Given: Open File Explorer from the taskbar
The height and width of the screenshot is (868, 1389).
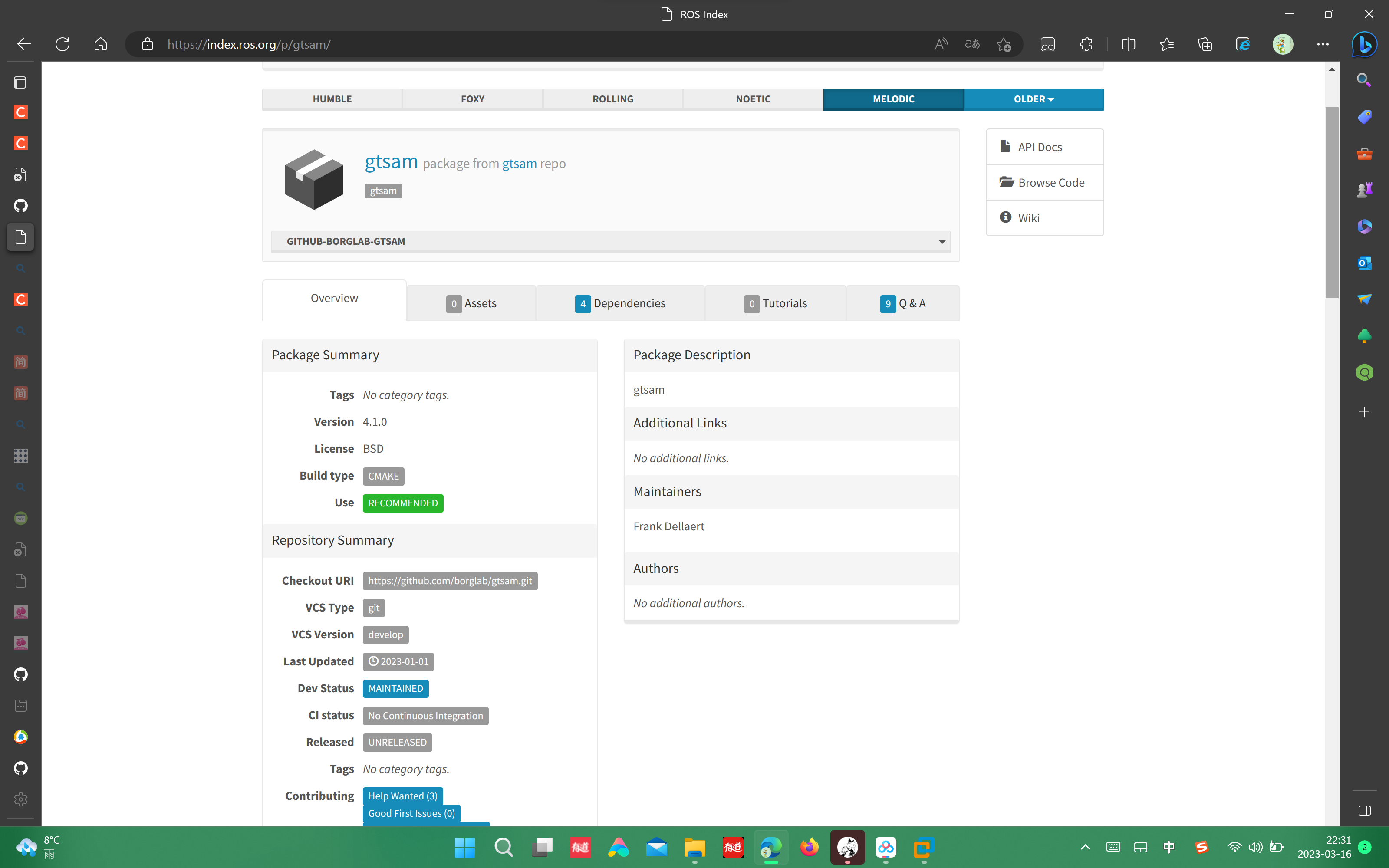Looking at the screenshot, I should point(694,847).
